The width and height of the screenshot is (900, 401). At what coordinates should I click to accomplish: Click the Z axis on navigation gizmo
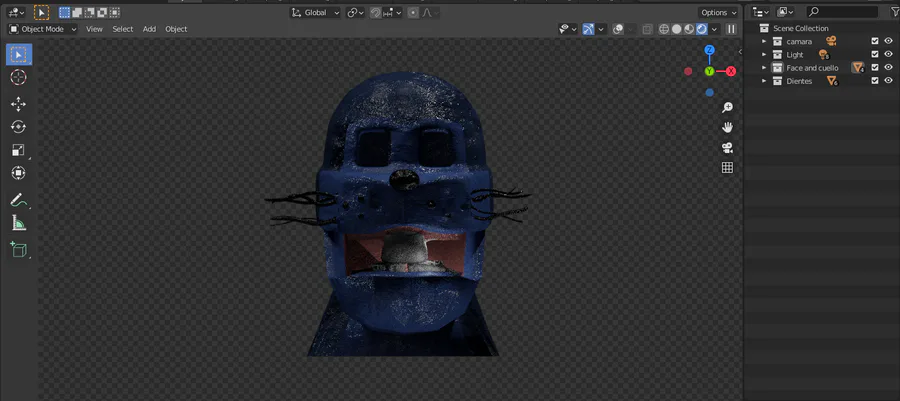pyautogui.click(x=709, y=50)
